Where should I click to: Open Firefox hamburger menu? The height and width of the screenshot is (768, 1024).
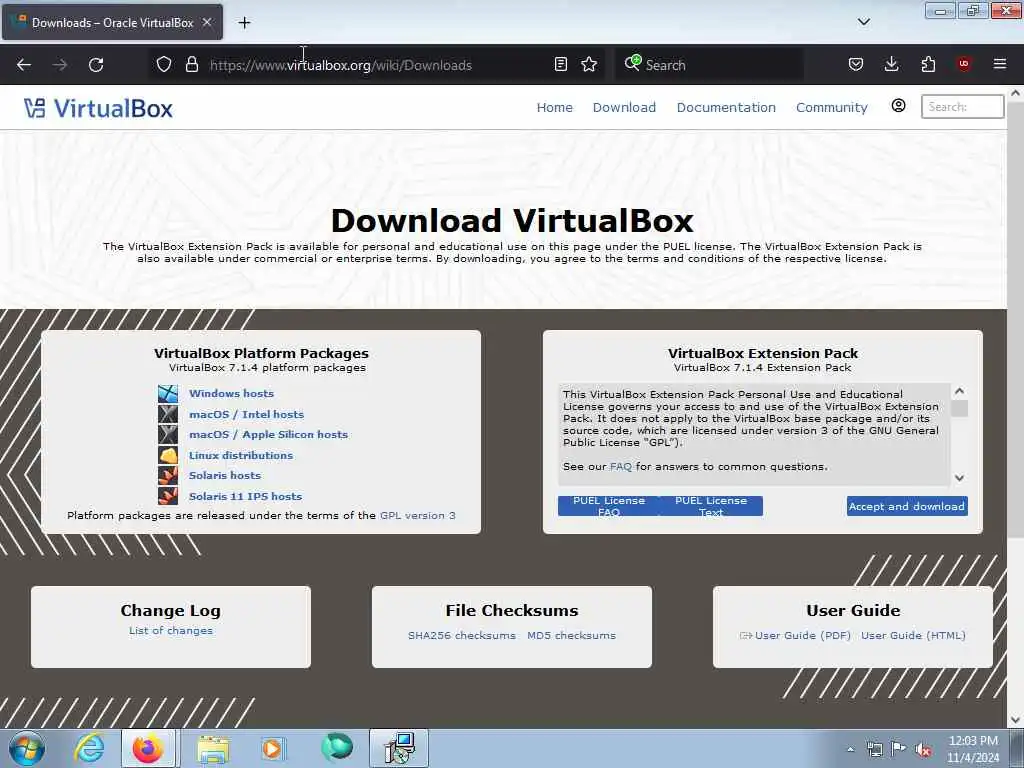point(1000,64)
